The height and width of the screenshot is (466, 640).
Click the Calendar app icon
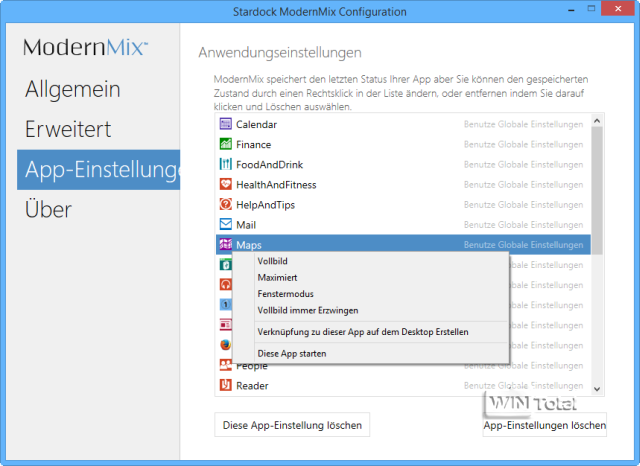(225, 124)
